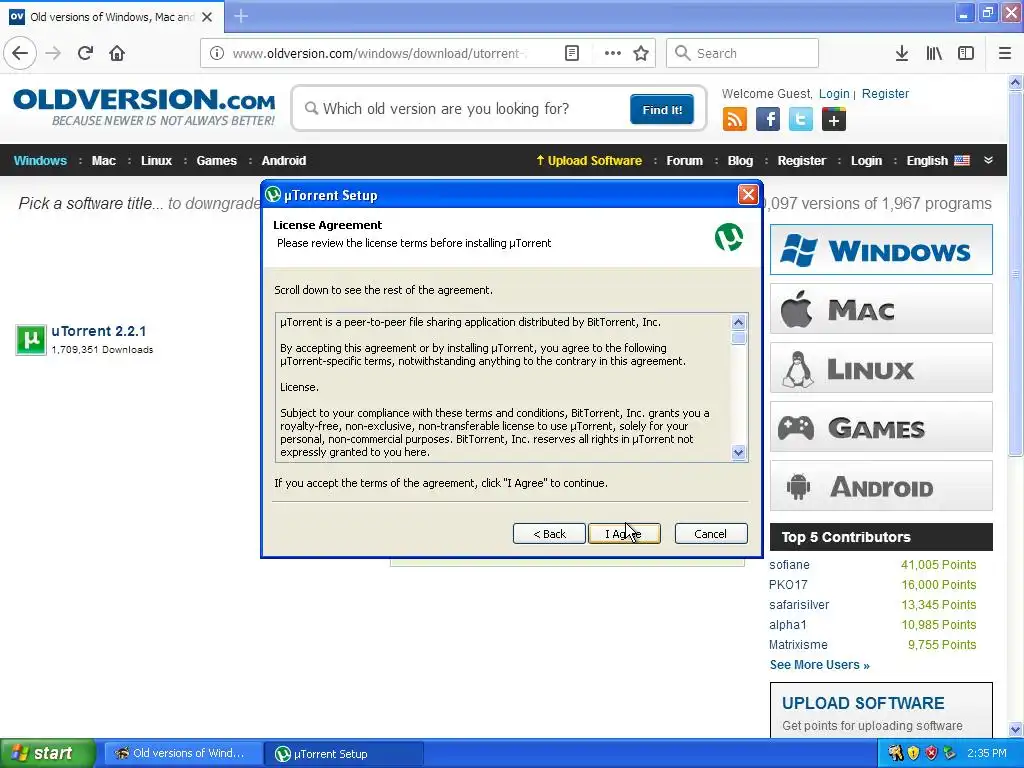Open the downloads arrow icon
This screenshot has height=768, width=1024.
click(x=902, y=53)
